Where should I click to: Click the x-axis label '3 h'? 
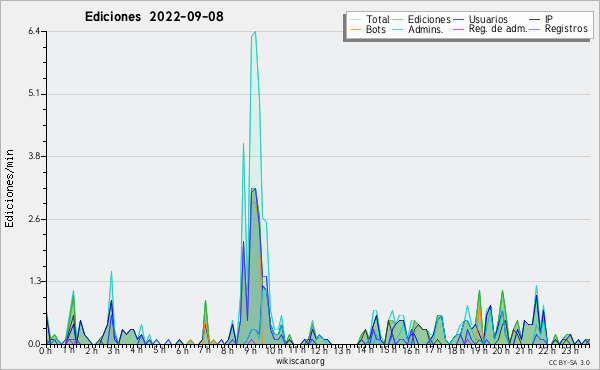coord(113,350)
